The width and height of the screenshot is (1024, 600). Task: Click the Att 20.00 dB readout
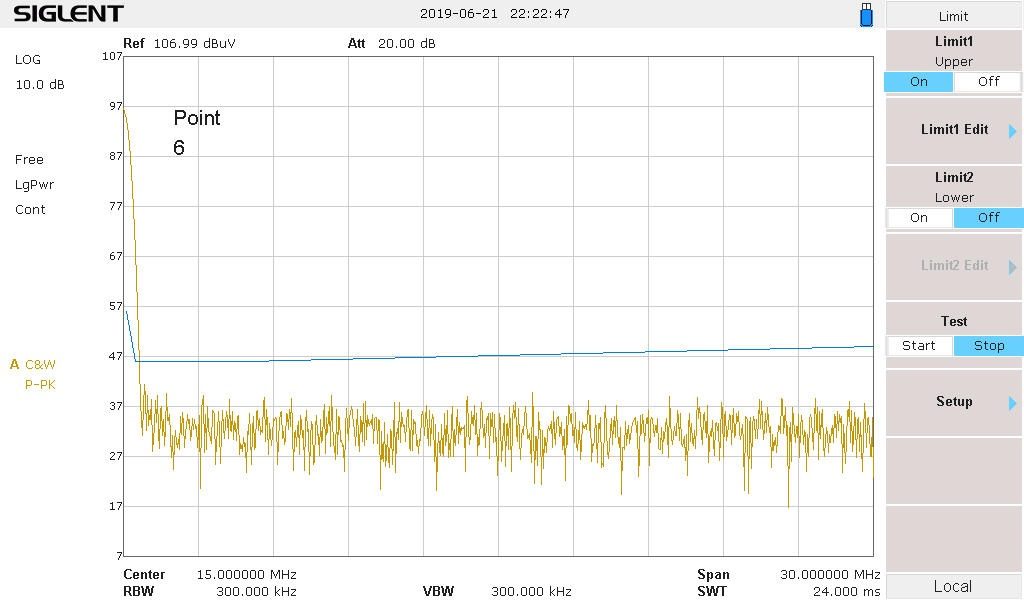coord(406,44)
